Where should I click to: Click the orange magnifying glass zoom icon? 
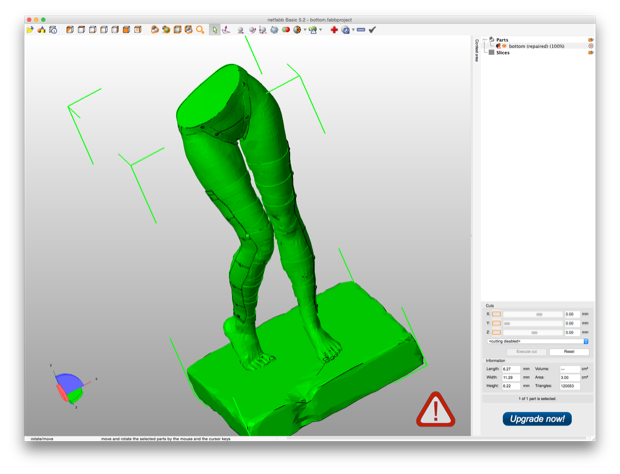200,30
